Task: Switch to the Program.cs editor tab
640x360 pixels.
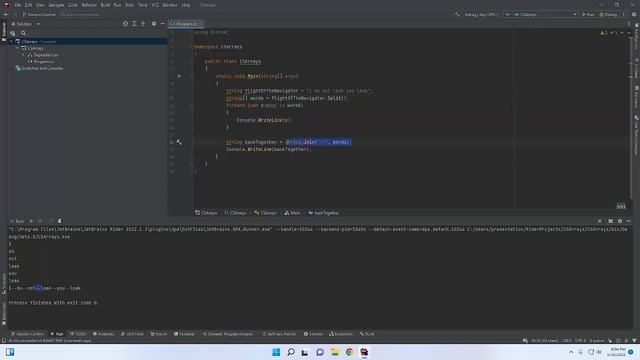Action: (x=186, y=24)
